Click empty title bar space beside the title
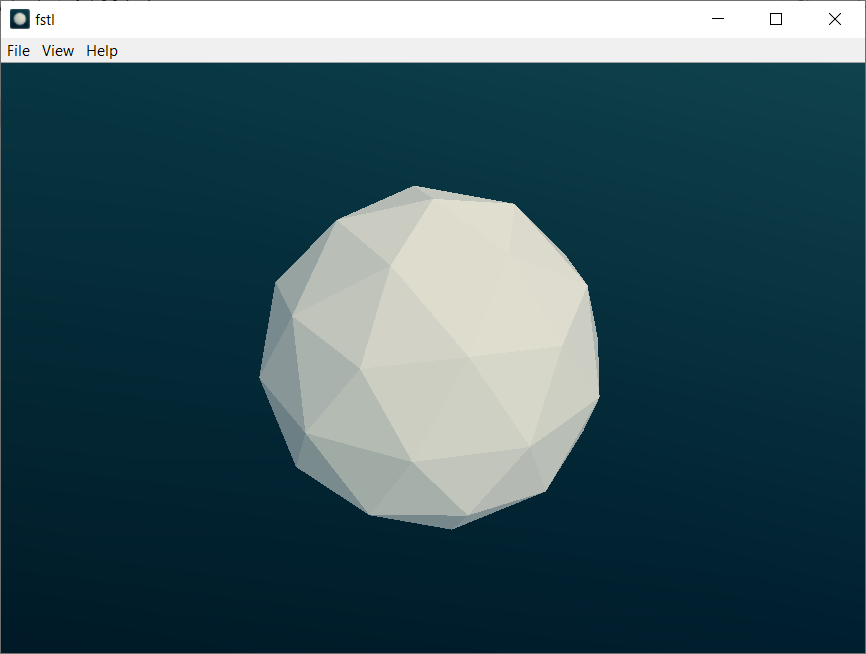The image size is (866, 654). (380, 19)
